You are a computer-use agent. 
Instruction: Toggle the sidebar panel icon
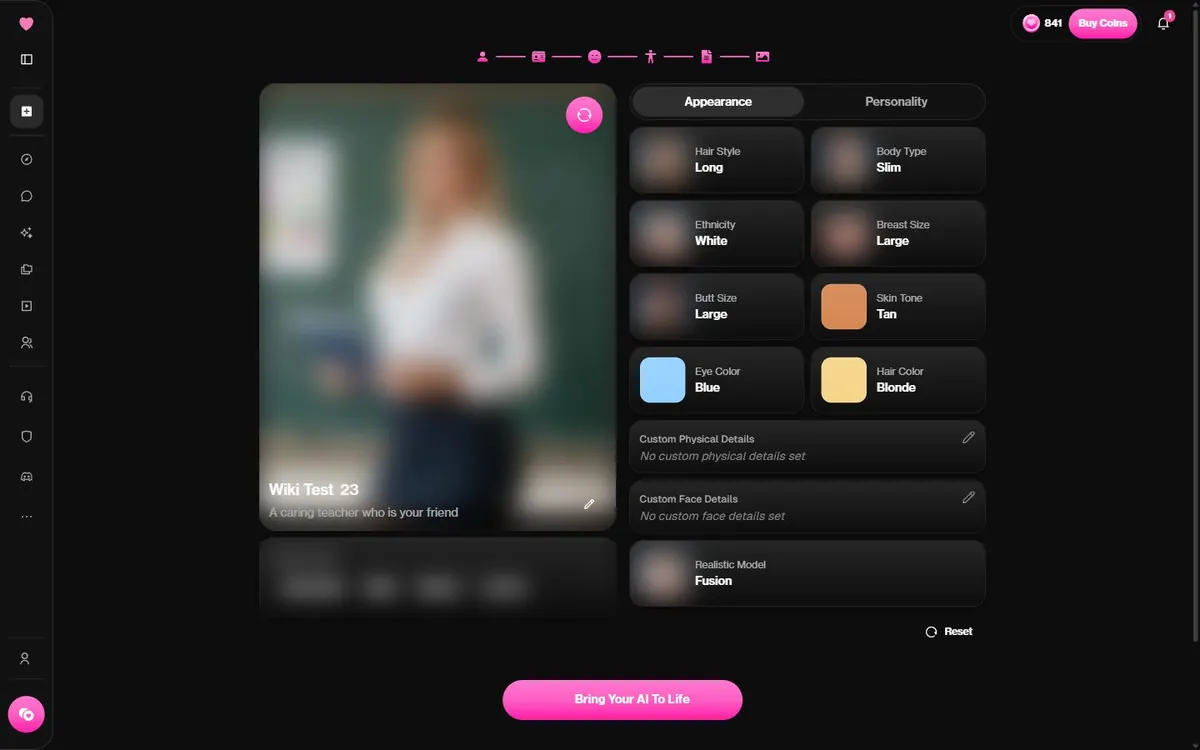[26, 59]
